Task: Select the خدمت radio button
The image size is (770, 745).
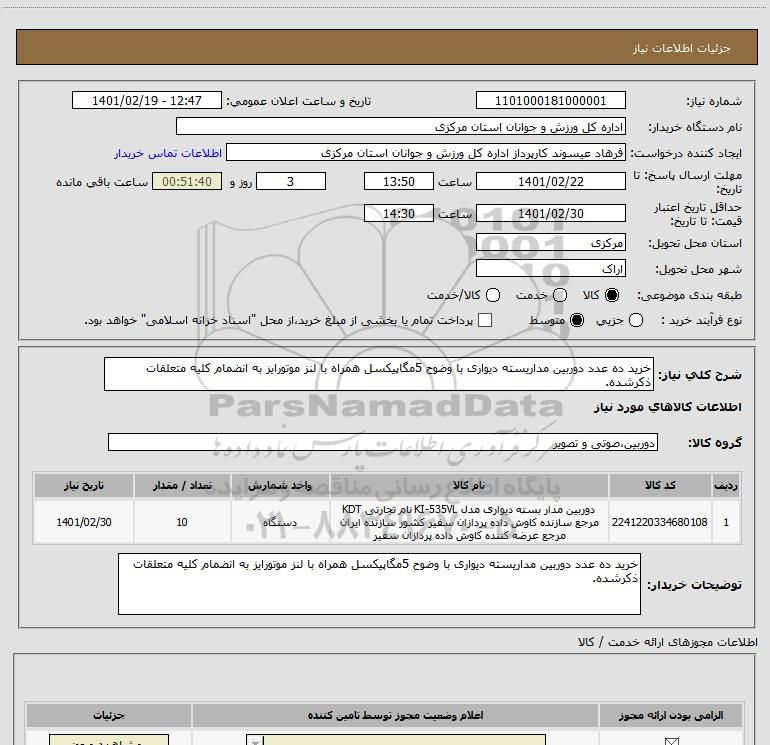Action: point(560,295)
